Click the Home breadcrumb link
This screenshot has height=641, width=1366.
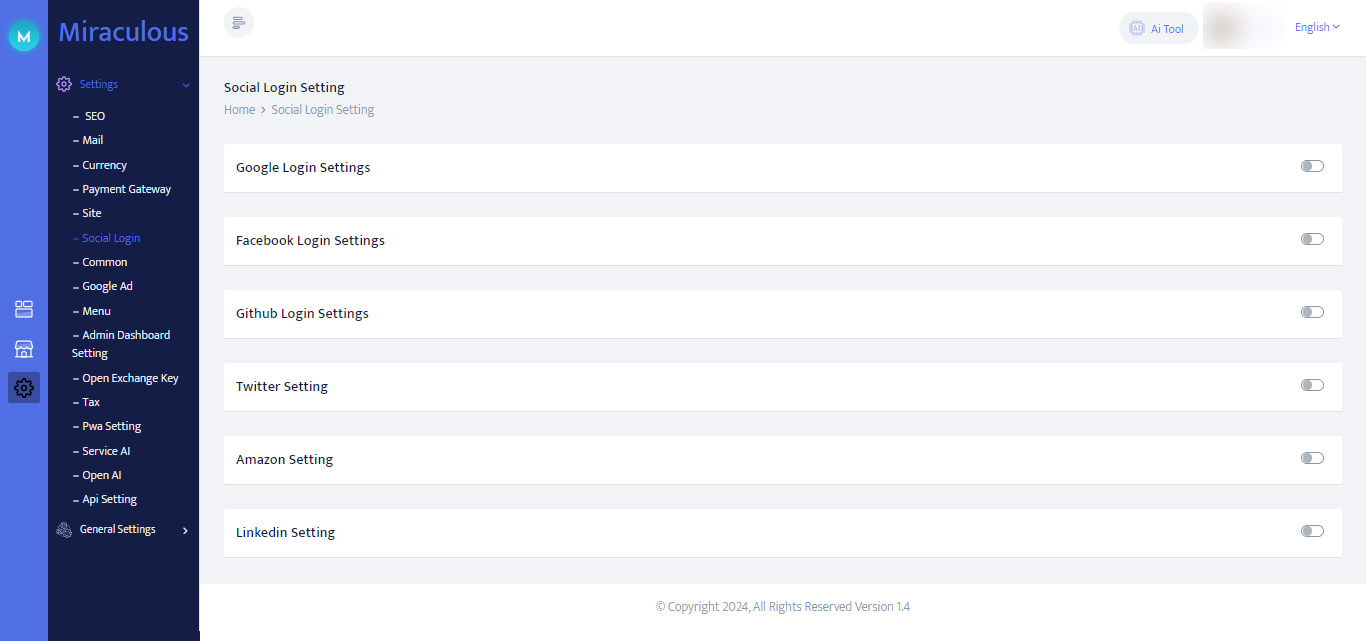(x=240, y=110)
